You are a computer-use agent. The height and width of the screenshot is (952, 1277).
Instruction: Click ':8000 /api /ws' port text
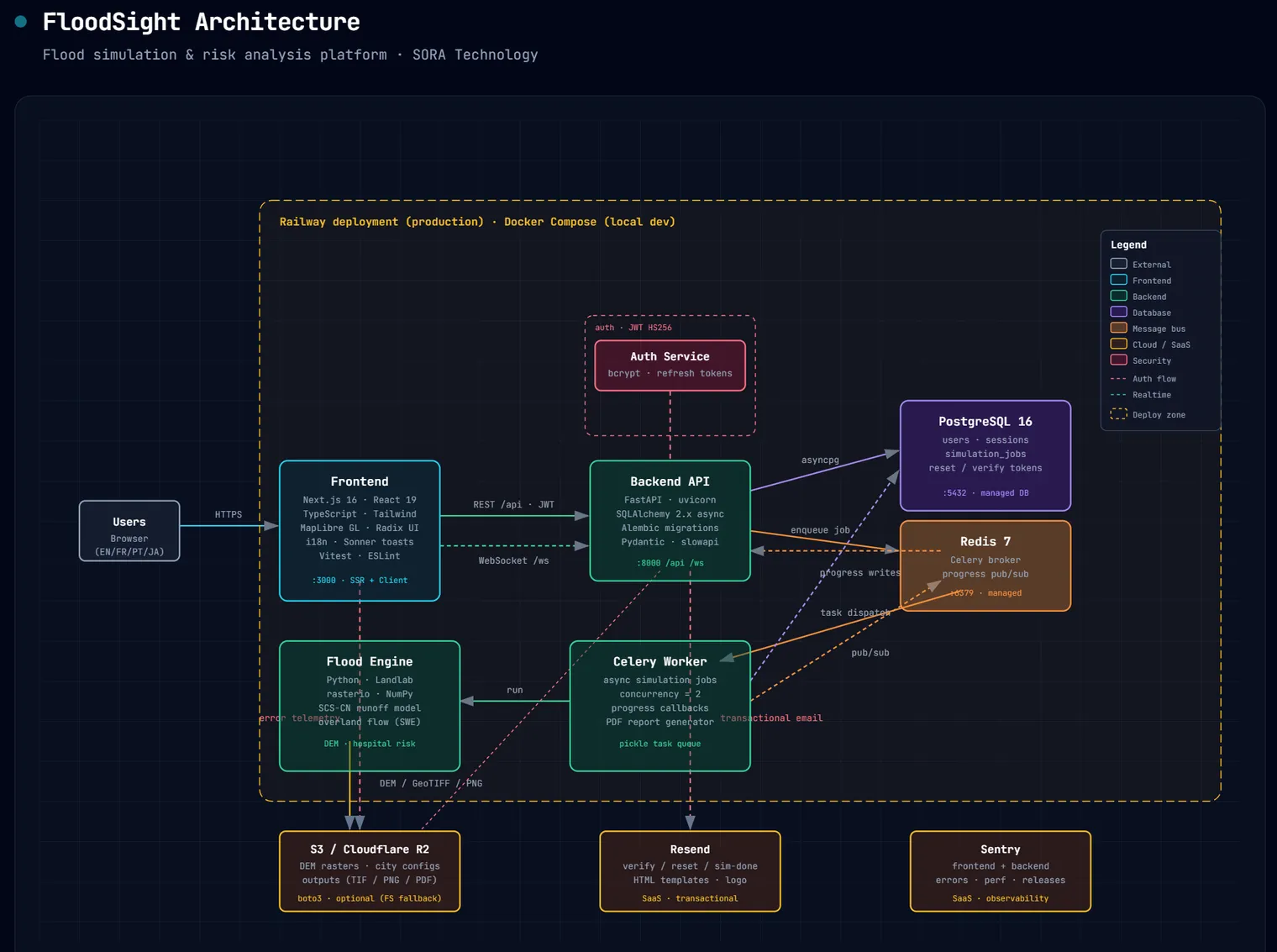pyautogui.click(x=670, y=563)
